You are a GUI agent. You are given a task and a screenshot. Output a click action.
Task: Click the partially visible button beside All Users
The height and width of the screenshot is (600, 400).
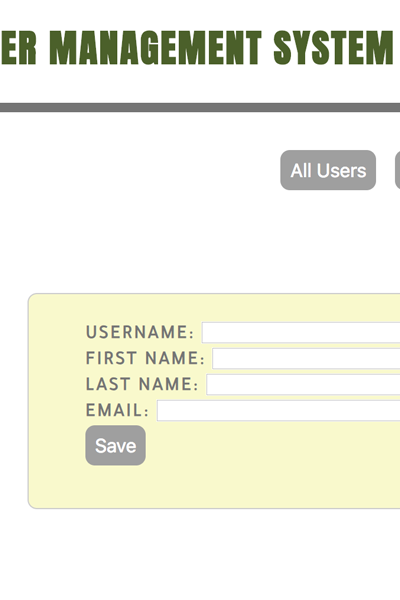(x=398, y=170)
